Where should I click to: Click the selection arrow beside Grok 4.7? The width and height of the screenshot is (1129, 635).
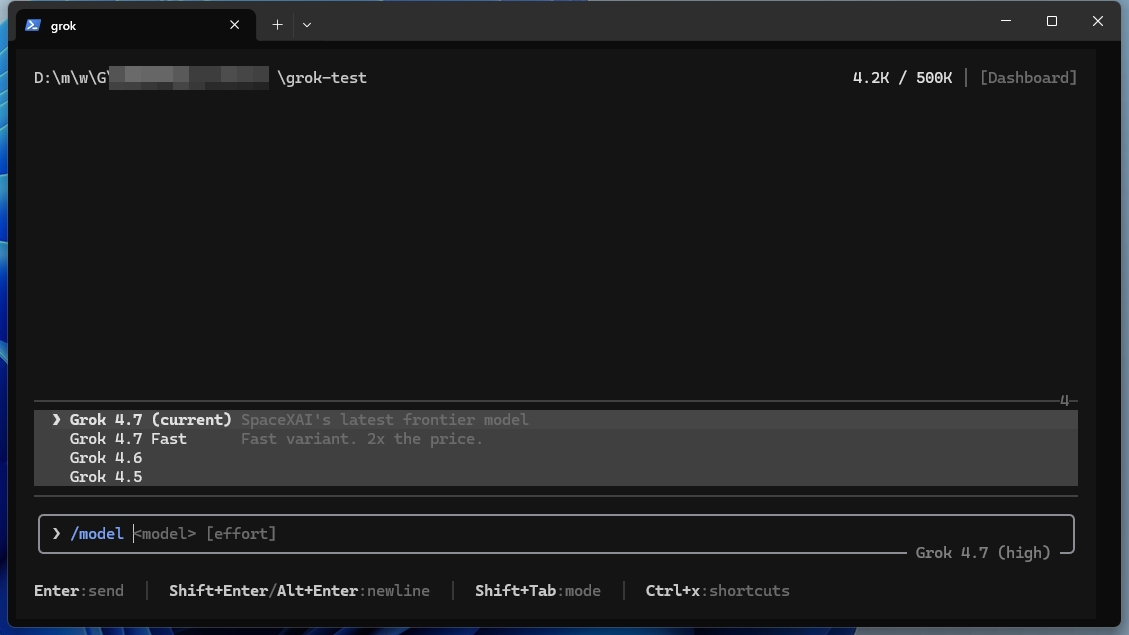tap(56, 420)
